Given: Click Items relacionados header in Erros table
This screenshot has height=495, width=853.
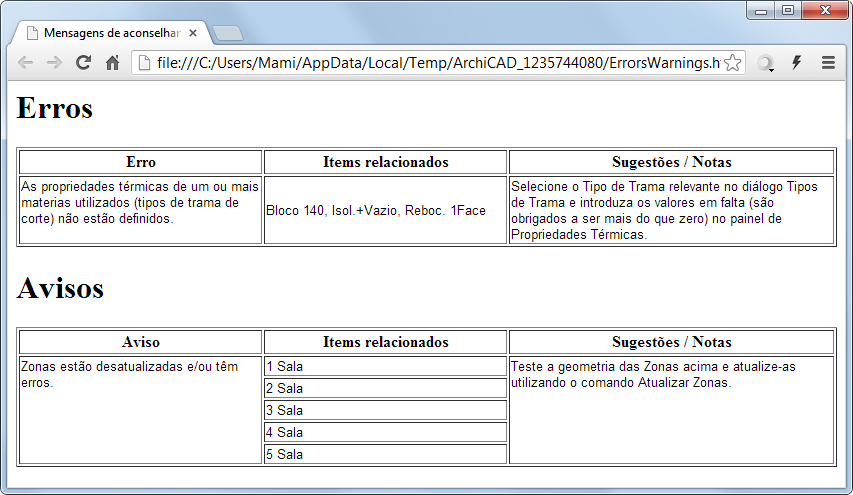Looking at the screenshot, I should coord(386,162).
